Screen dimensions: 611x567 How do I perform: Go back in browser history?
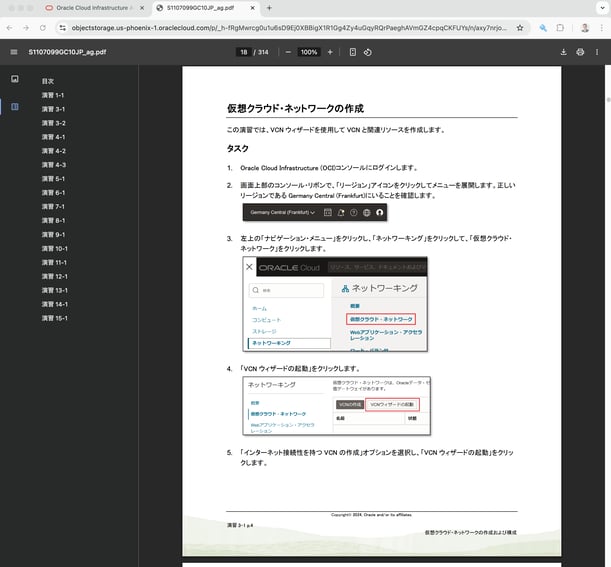tap(9, 28)
